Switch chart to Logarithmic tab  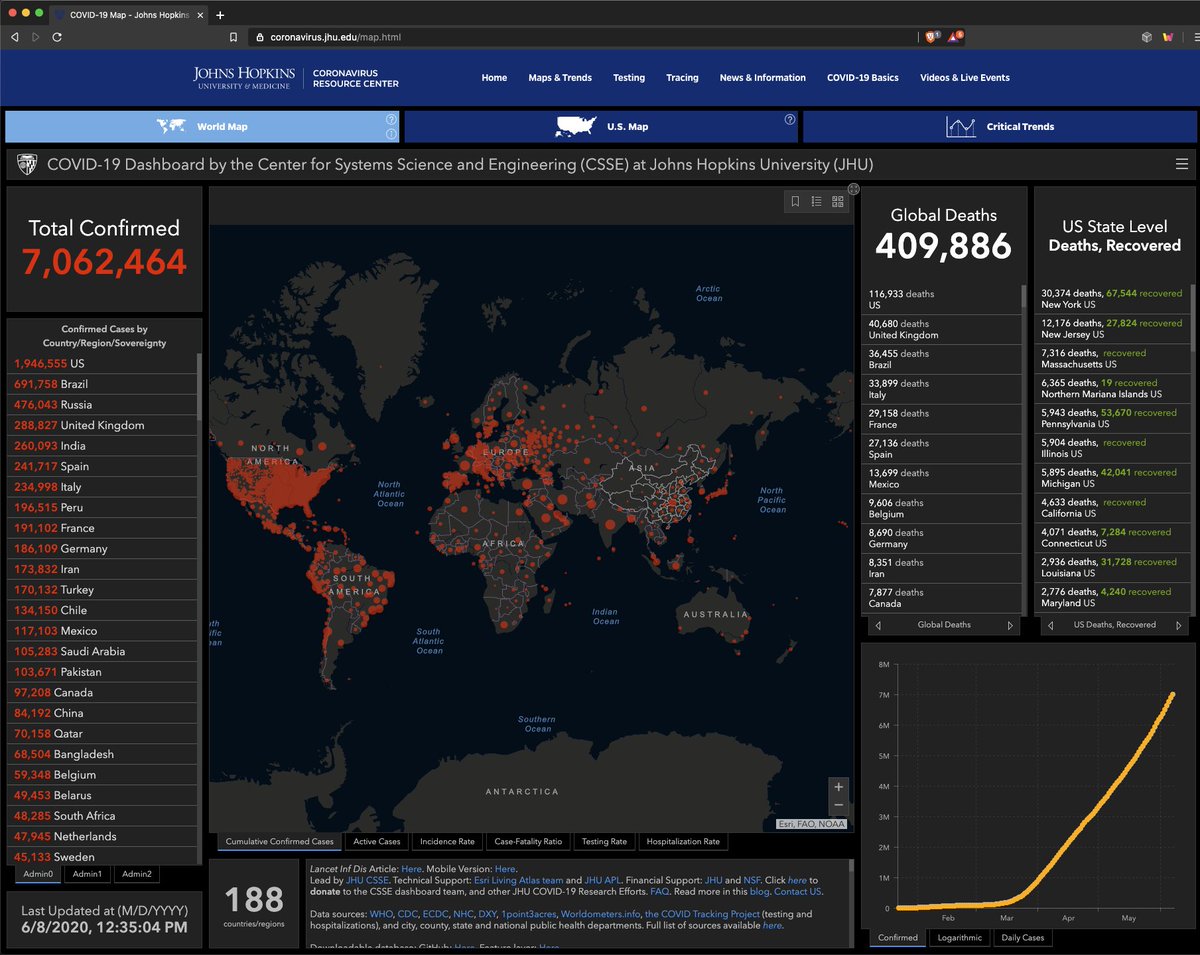(x=960, y=938)
